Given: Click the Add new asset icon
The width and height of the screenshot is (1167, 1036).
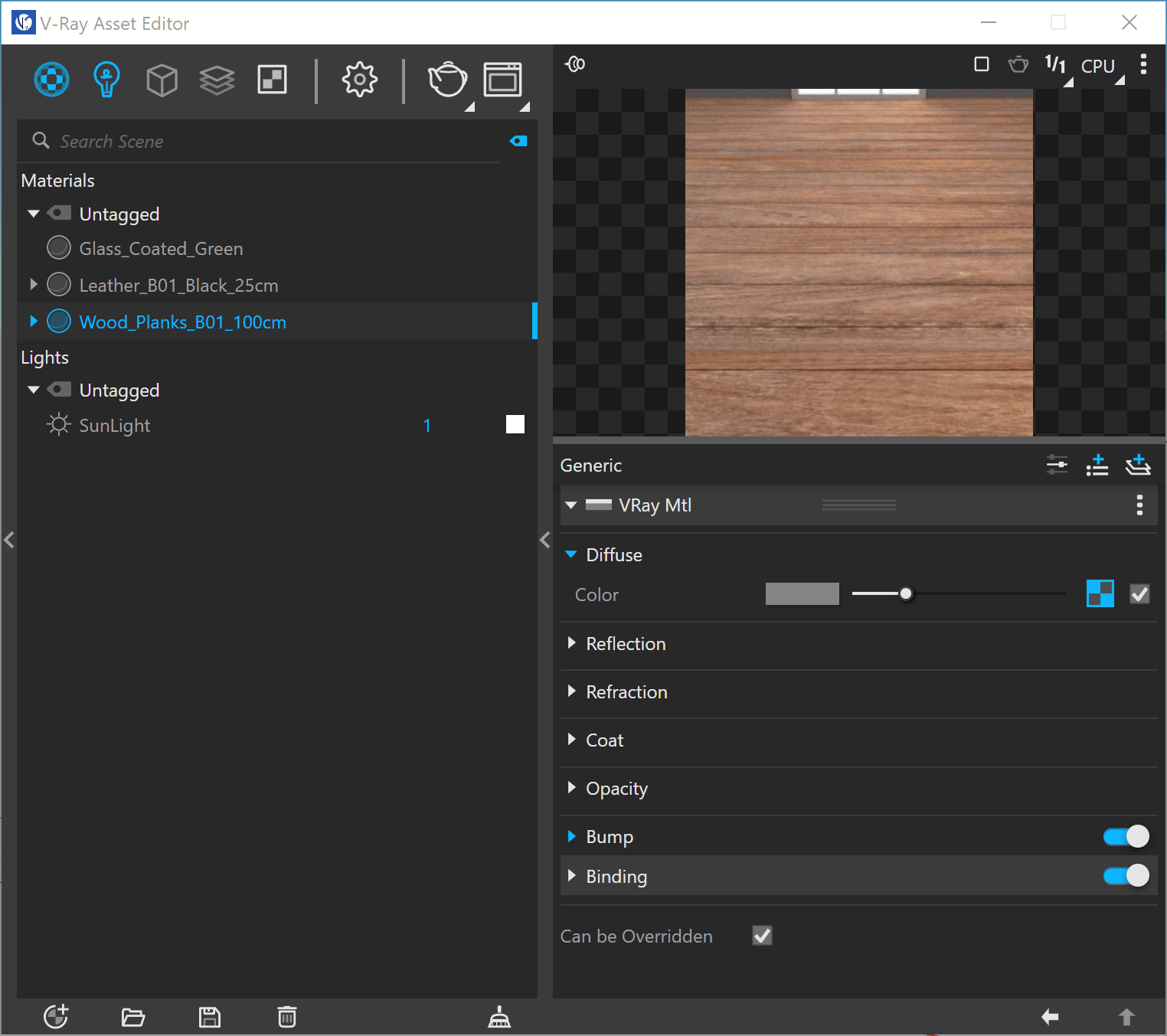Looking at the screenshot, I should coord(56,1017).
